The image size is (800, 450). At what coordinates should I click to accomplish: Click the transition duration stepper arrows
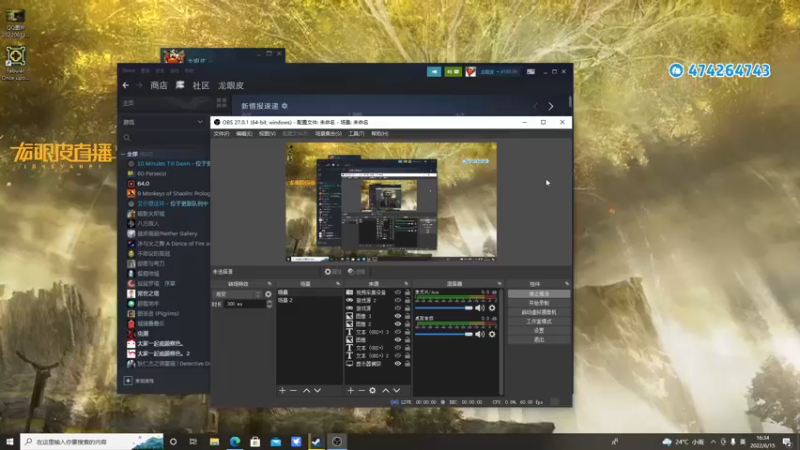269,304
